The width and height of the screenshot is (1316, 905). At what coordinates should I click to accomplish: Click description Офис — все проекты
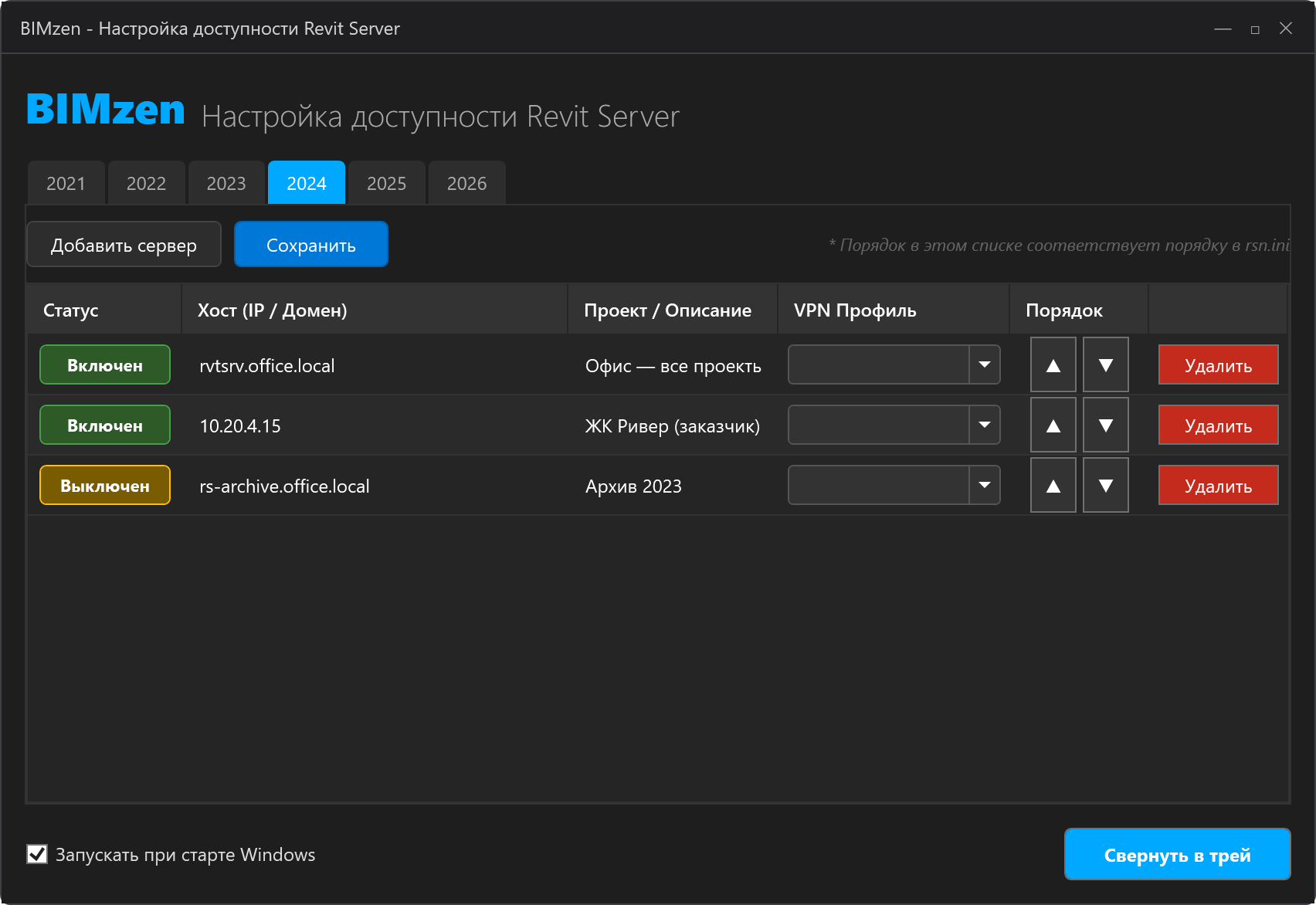673,365
